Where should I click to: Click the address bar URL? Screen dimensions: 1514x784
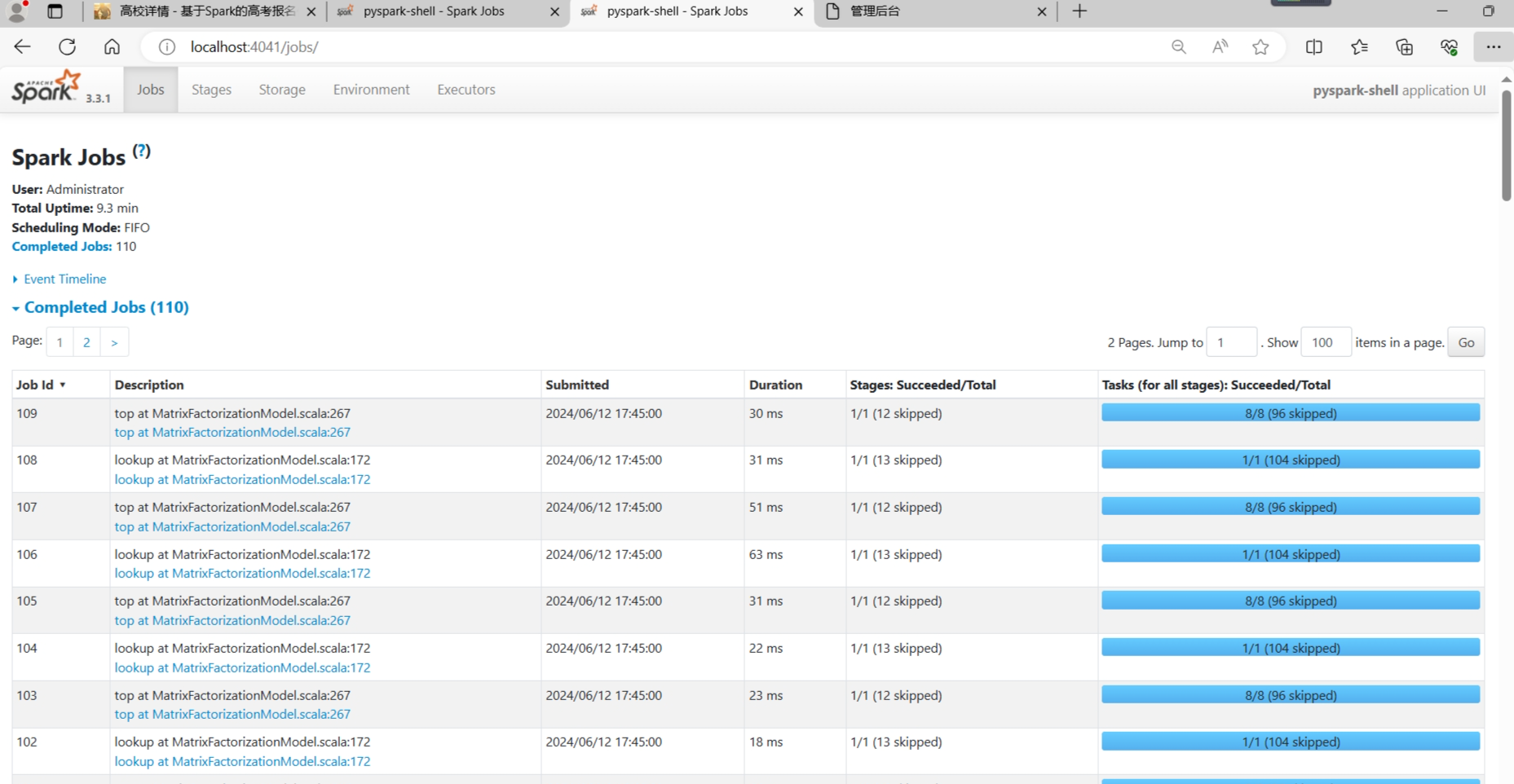pyautogui.click(x=254, y=46)
